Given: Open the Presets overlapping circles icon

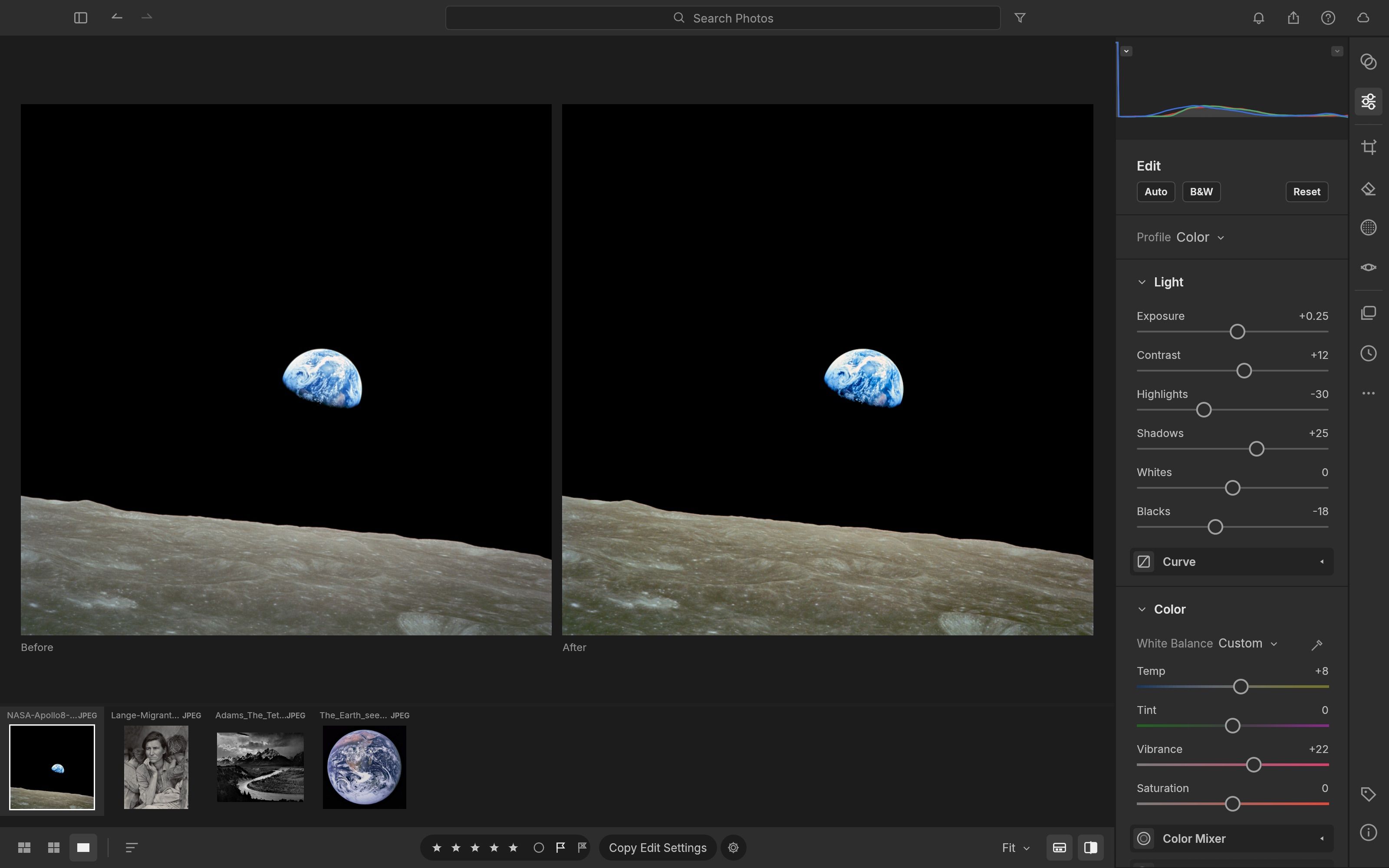Looking at the screenshot, I should [1368, 62].
